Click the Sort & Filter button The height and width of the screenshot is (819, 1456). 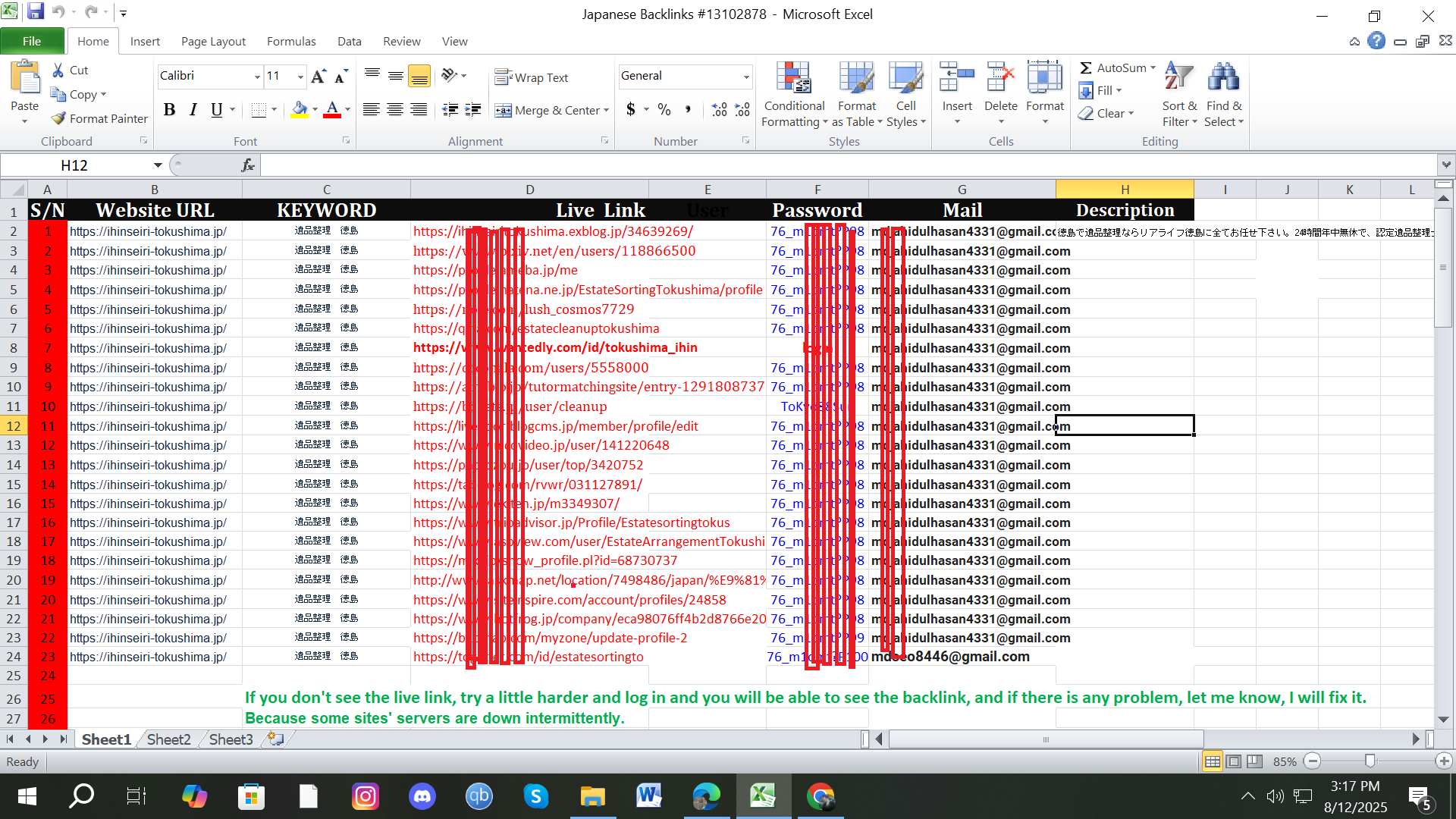[x=1179, y=94]
